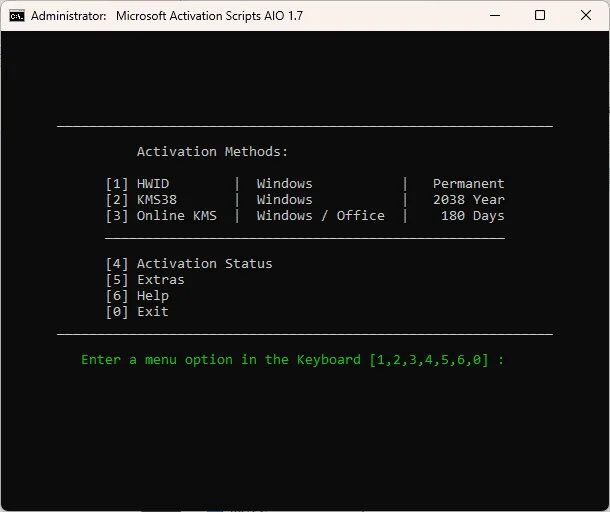Viewport: 610px width, 512px height.
Task: Click the 'Permanent' label in HWID row
Action: [469, 184]
